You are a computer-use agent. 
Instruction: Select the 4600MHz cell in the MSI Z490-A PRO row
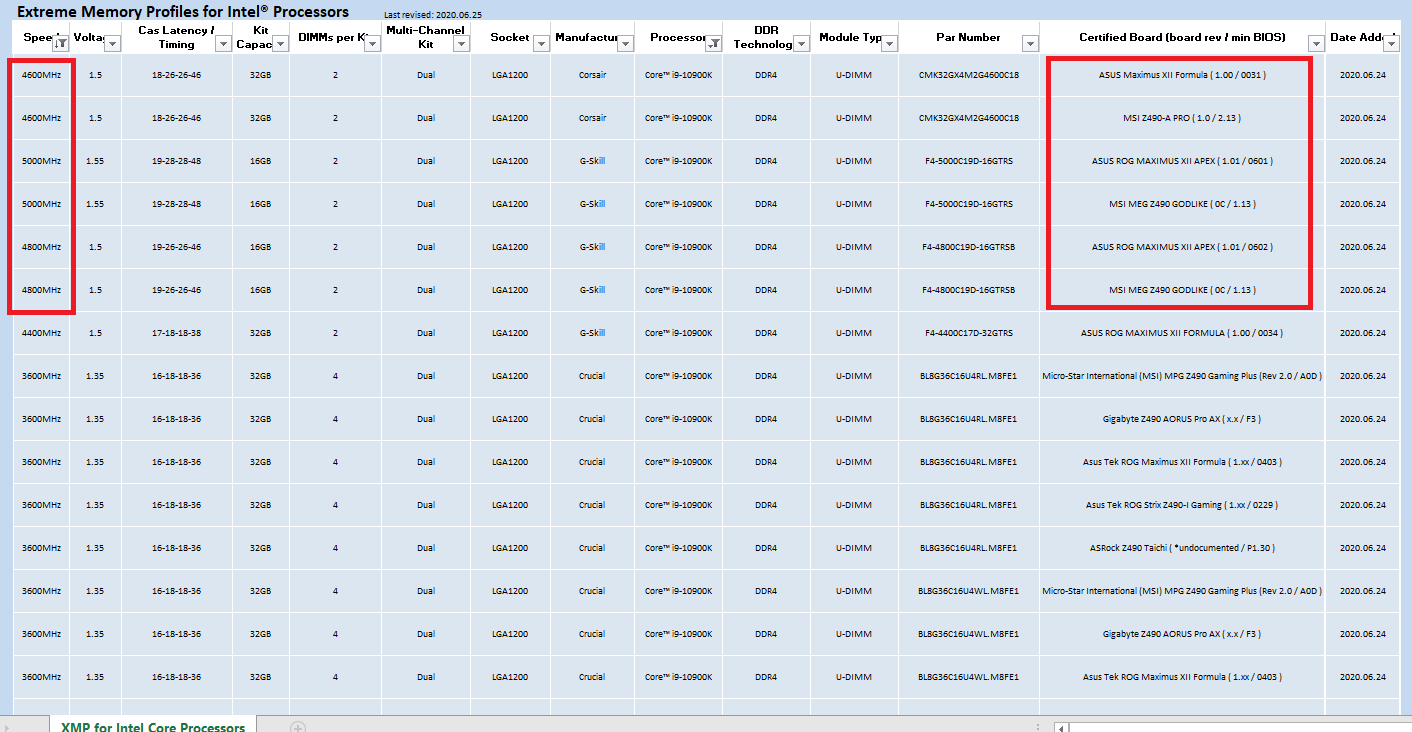(x=42, y=118)
